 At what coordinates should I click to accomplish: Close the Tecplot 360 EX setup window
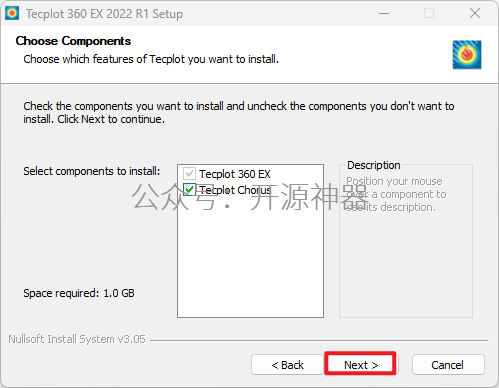pos(475,14)
